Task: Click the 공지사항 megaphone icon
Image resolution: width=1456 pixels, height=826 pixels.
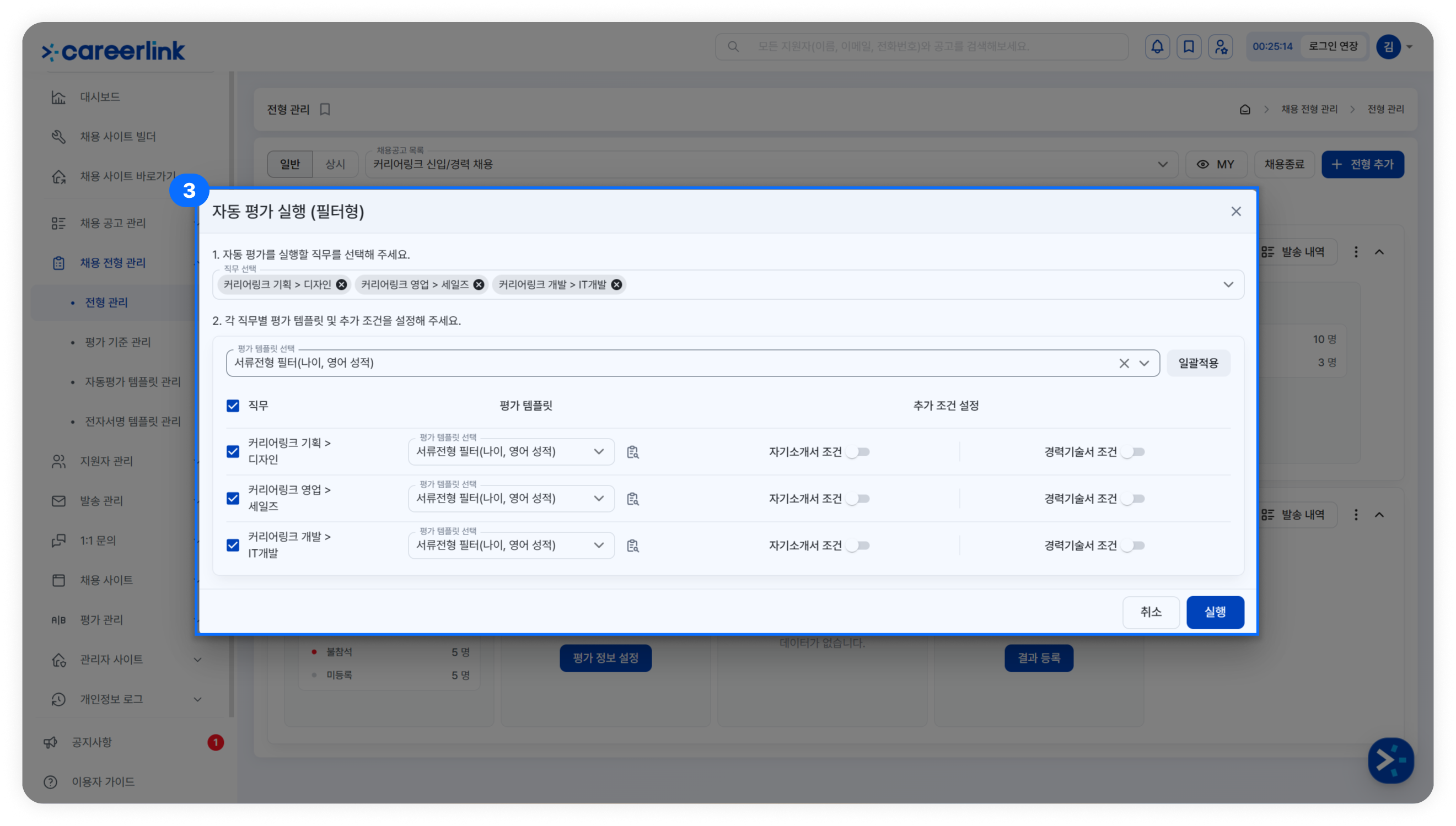Action: point(51,743)
